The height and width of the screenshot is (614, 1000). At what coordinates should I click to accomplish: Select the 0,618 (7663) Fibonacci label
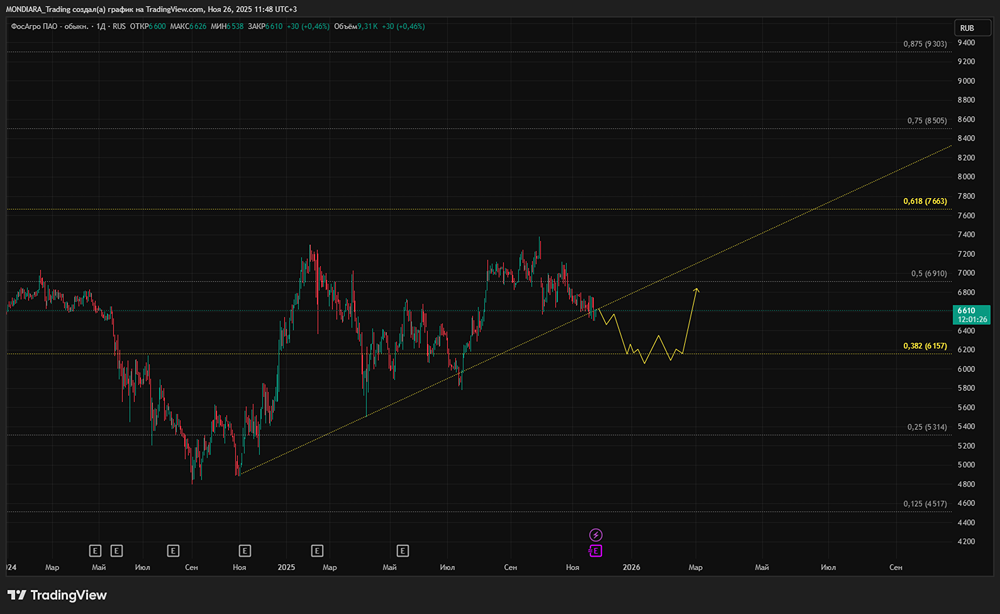[x=925, y=201]
